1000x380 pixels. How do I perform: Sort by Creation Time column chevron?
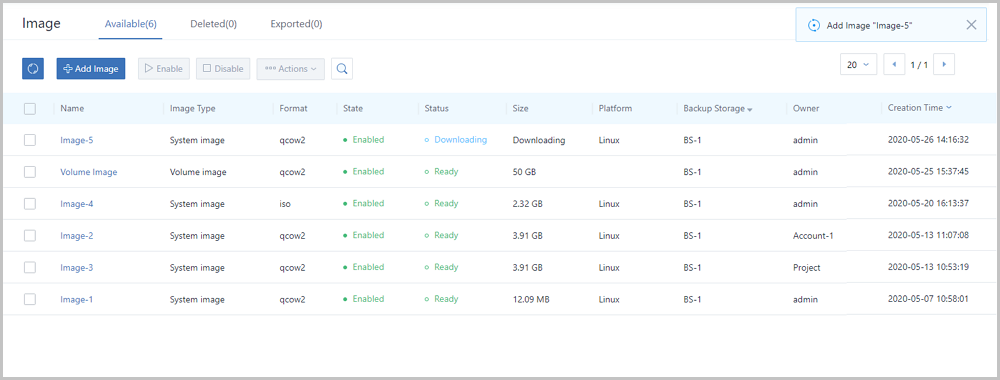[949, 108]
